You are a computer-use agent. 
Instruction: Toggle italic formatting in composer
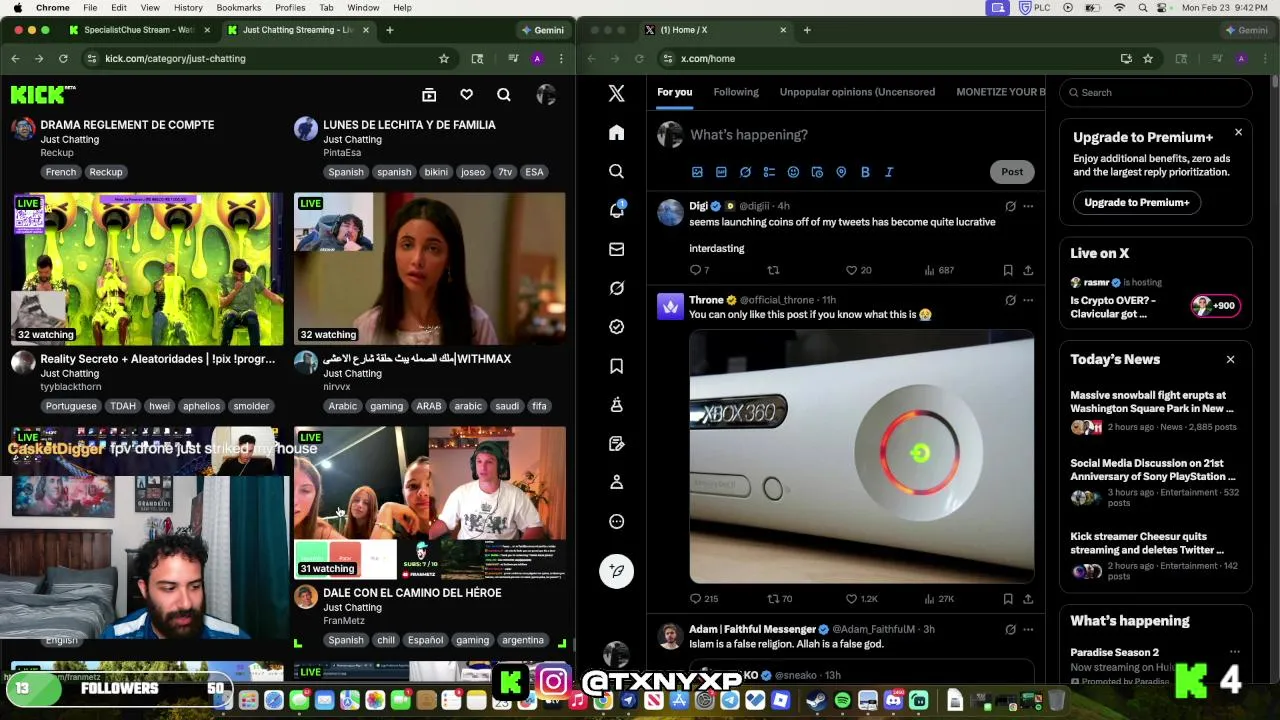coord(889,172)
